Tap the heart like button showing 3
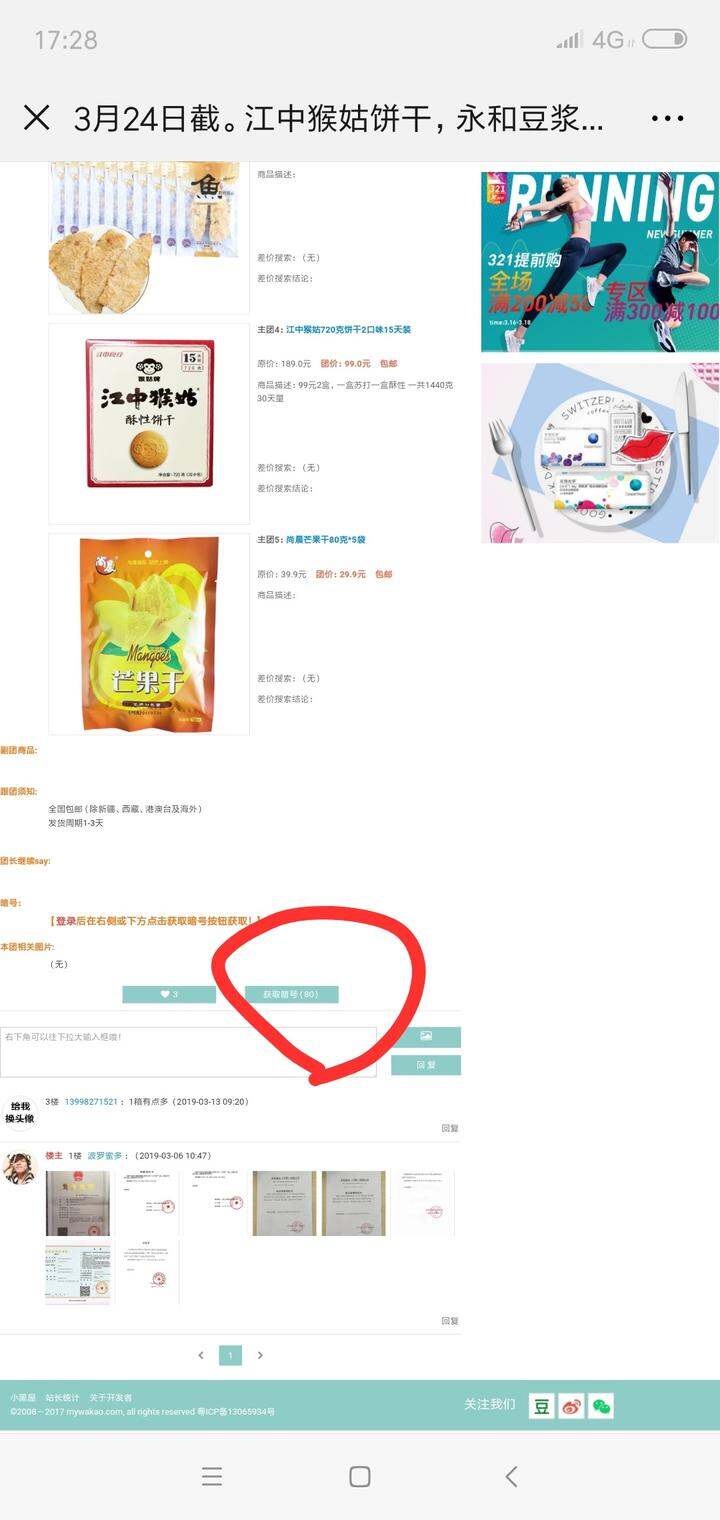 click(169, 994)
